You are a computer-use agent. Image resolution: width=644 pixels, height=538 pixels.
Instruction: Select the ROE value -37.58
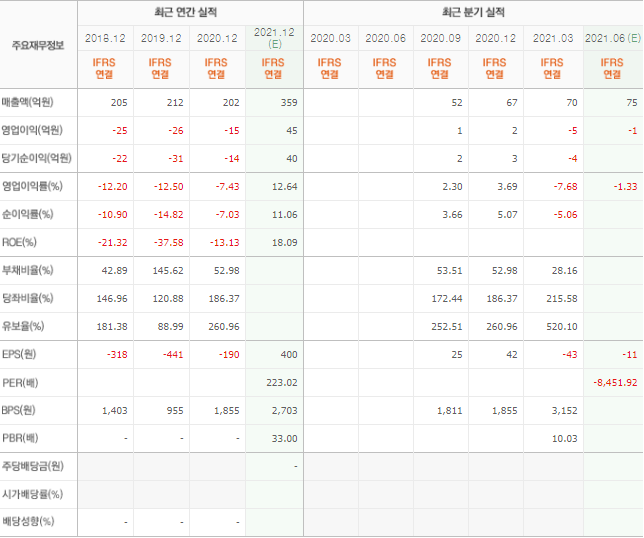(x=168, y=242)
